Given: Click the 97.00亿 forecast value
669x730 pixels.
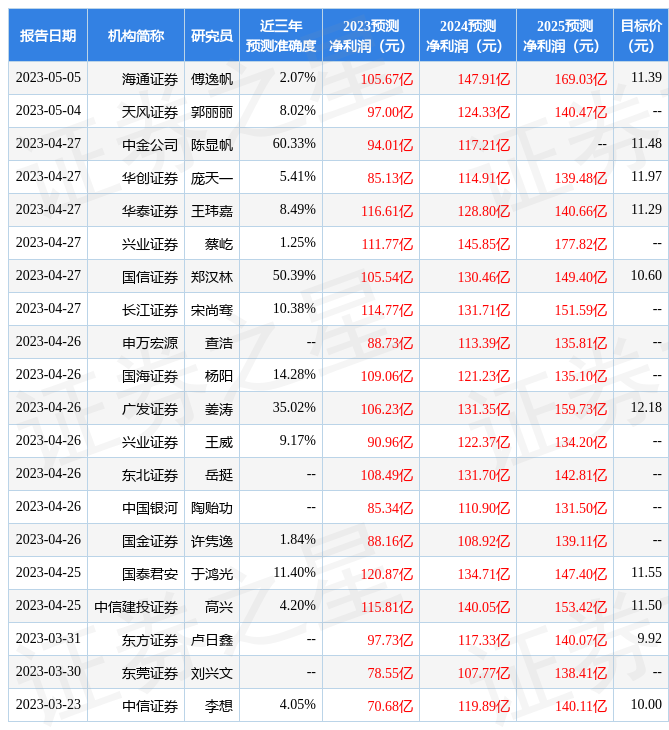Looking at the screenshot, I should (390, 112).
